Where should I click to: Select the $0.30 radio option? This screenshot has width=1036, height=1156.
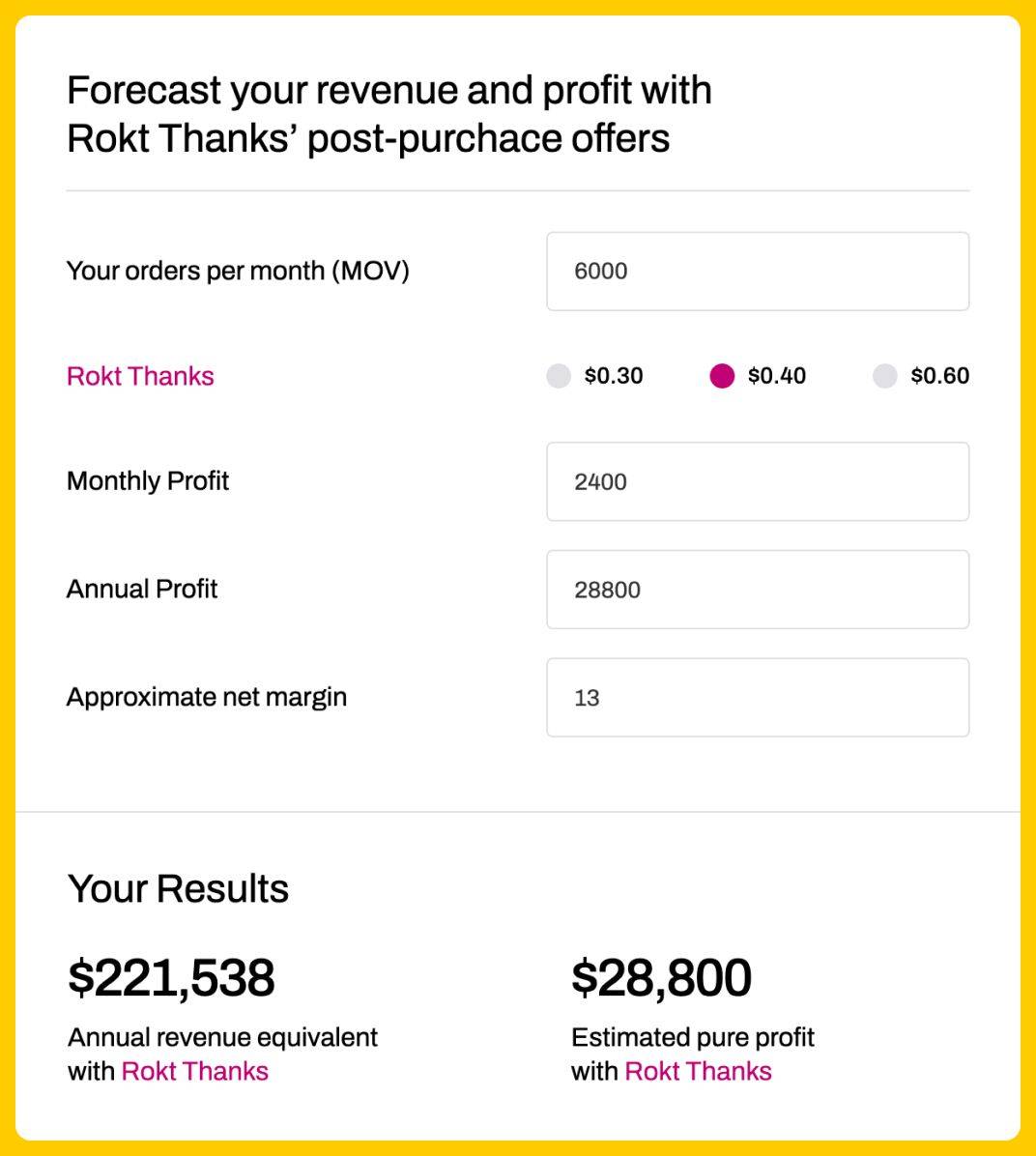coord(560,376)
